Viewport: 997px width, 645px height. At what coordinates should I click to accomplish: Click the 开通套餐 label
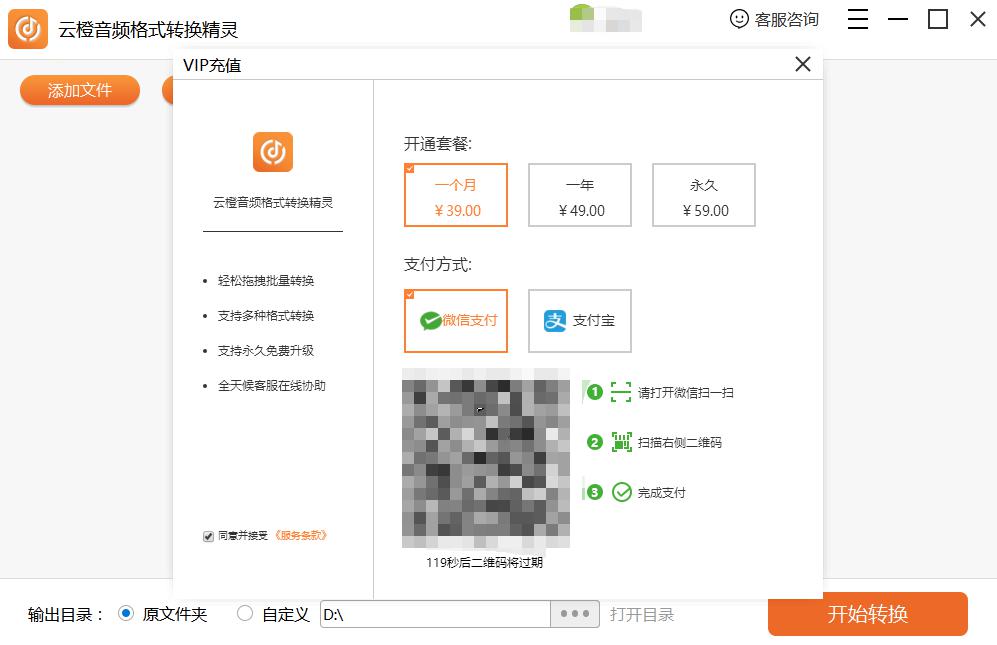click(438, 144)
